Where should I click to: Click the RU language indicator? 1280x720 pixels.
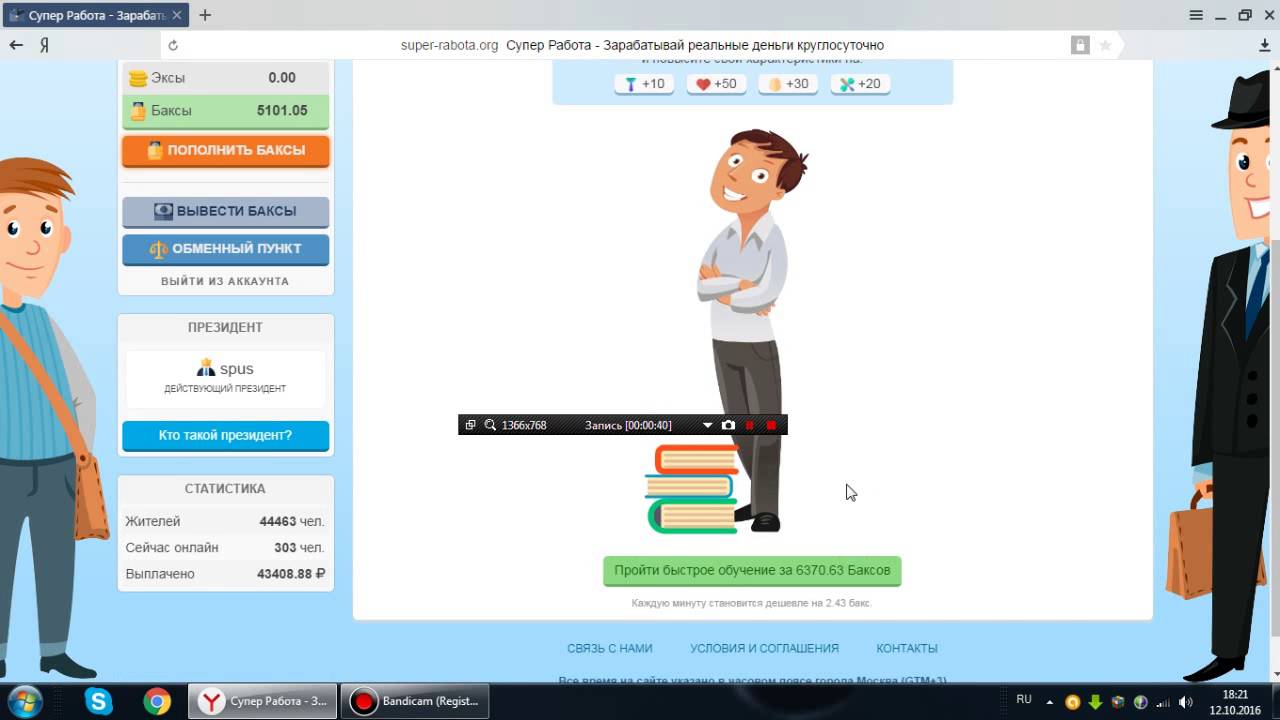point(1024,699)
